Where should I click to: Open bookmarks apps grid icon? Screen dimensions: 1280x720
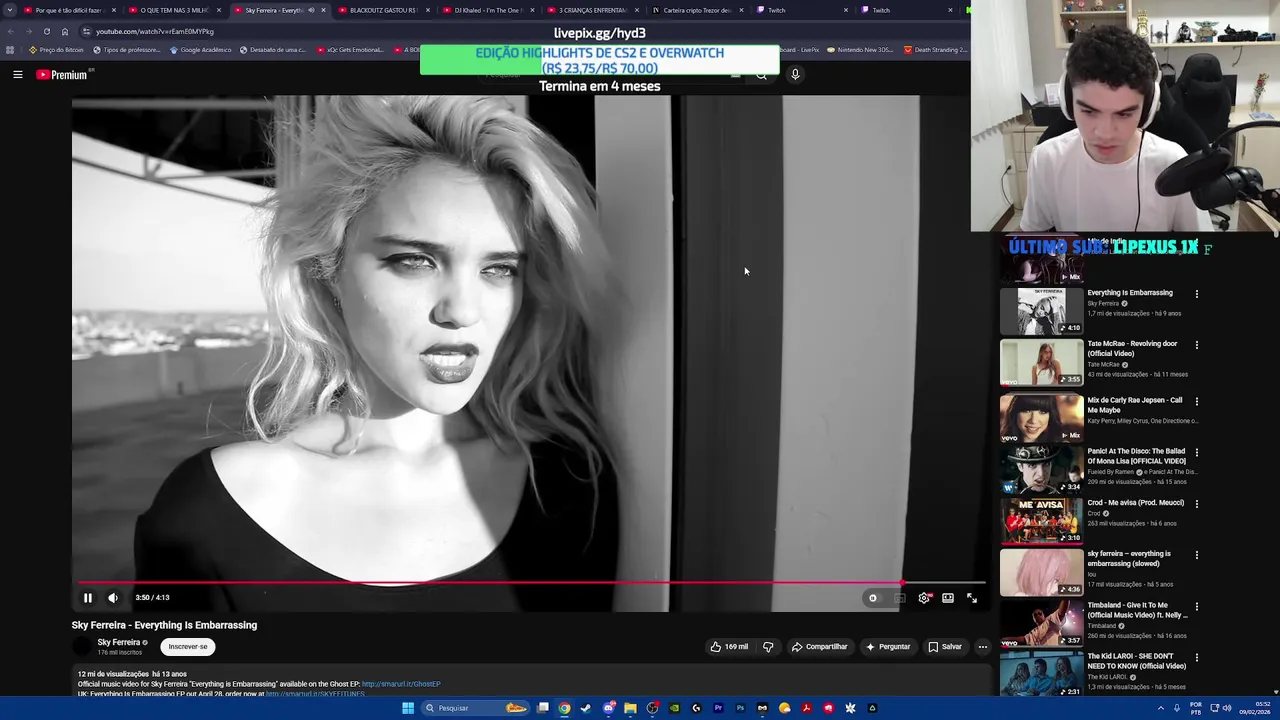pyautogui.click(x=10, y=49)
